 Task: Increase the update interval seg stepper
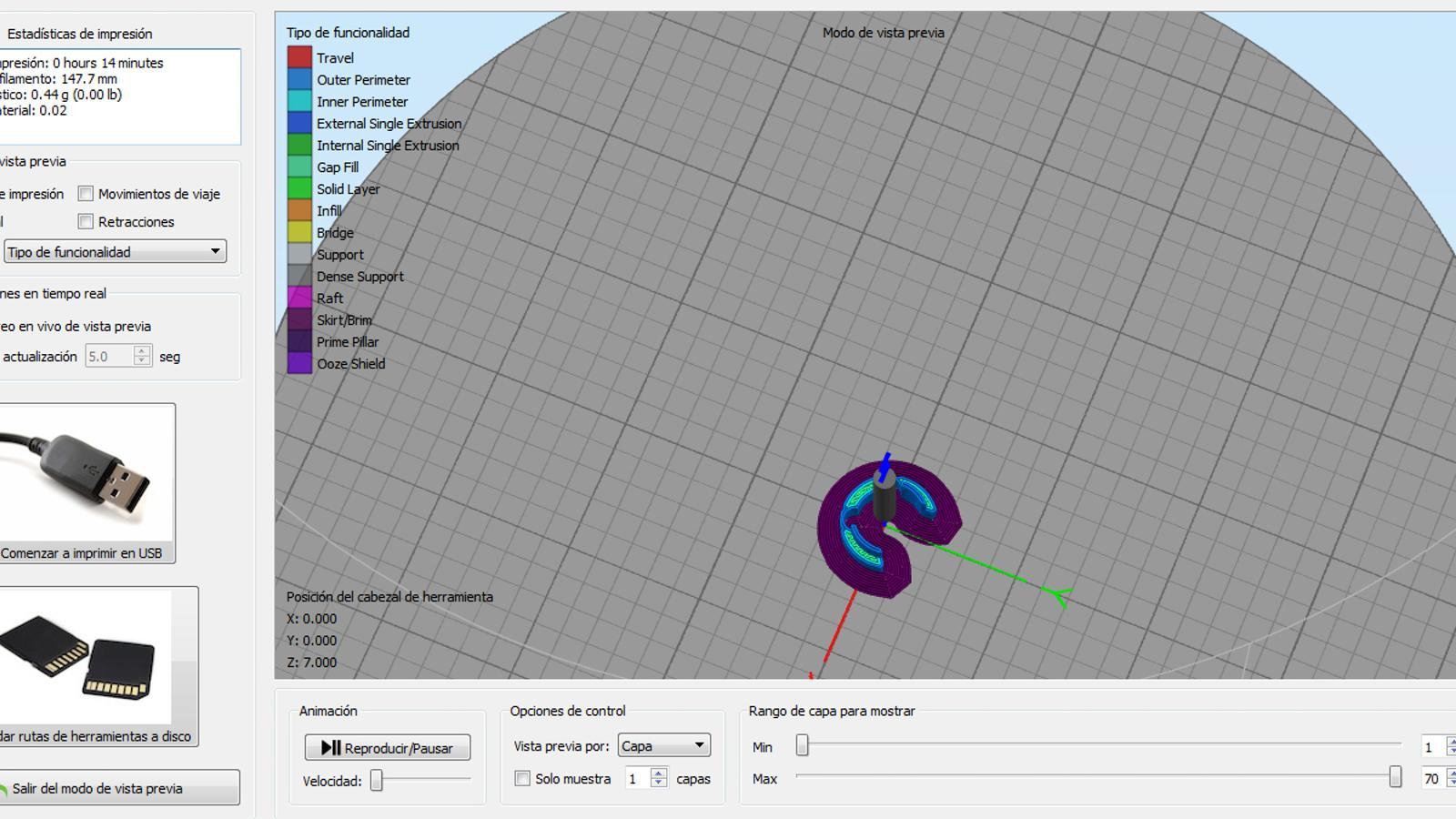pyautogui.click(x=142, y=350)
